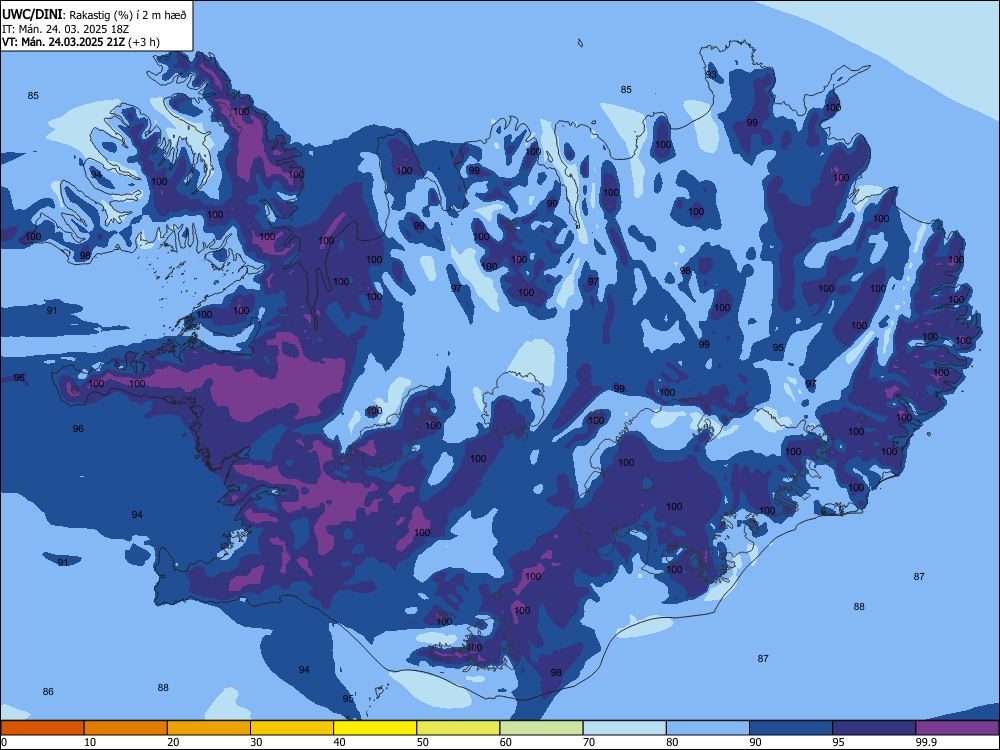Select the 'IT: Mán. 24. 03. 2025 18Z' line
This screenshot has height=750, width=1000.
66,29
